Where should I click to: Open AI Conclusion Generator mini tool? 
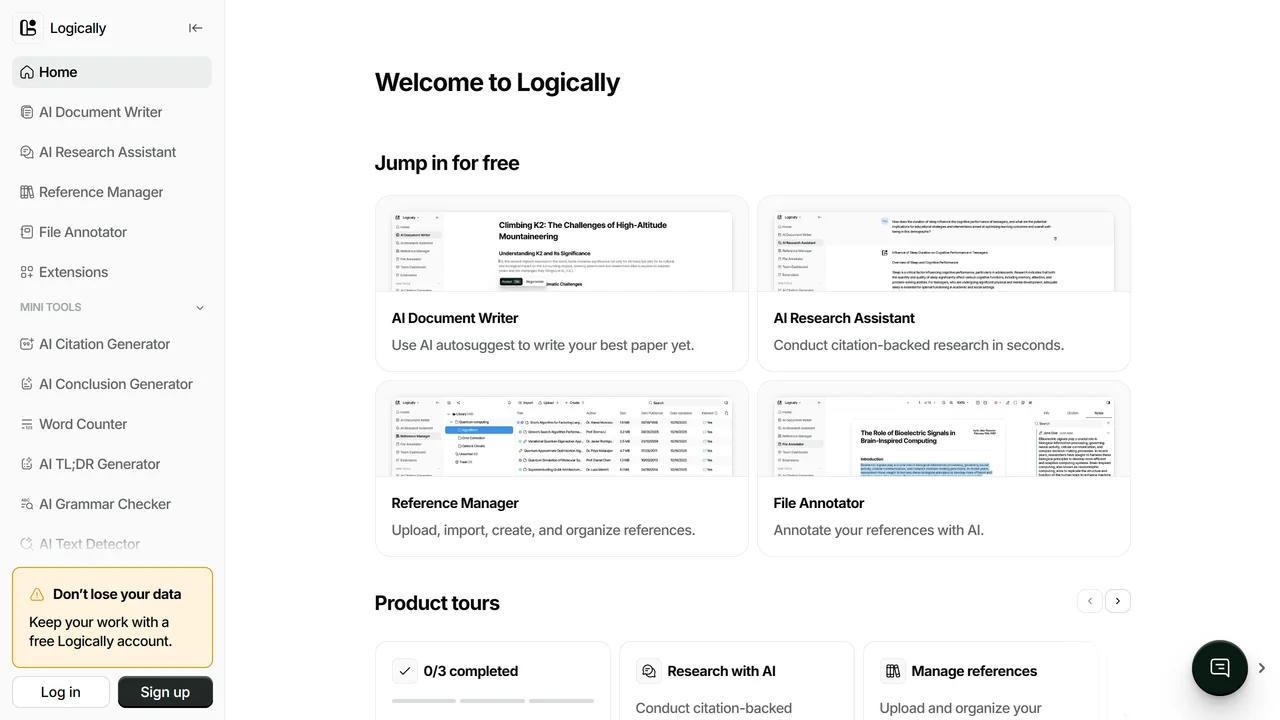pyautogui.click(x=112, y=384)
